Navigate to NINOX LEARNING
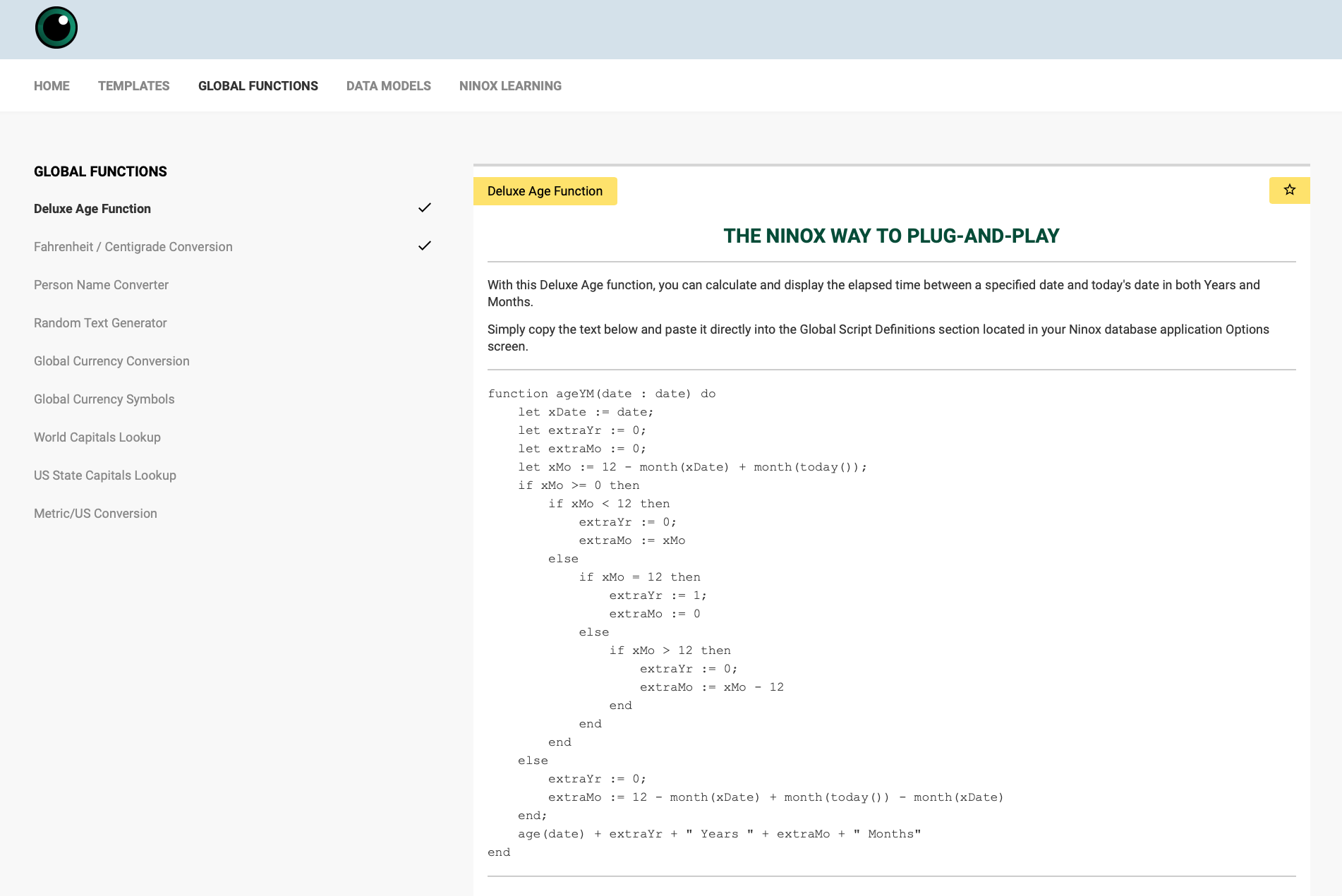Screen dimensions: 1342x896 coord(510,86)
